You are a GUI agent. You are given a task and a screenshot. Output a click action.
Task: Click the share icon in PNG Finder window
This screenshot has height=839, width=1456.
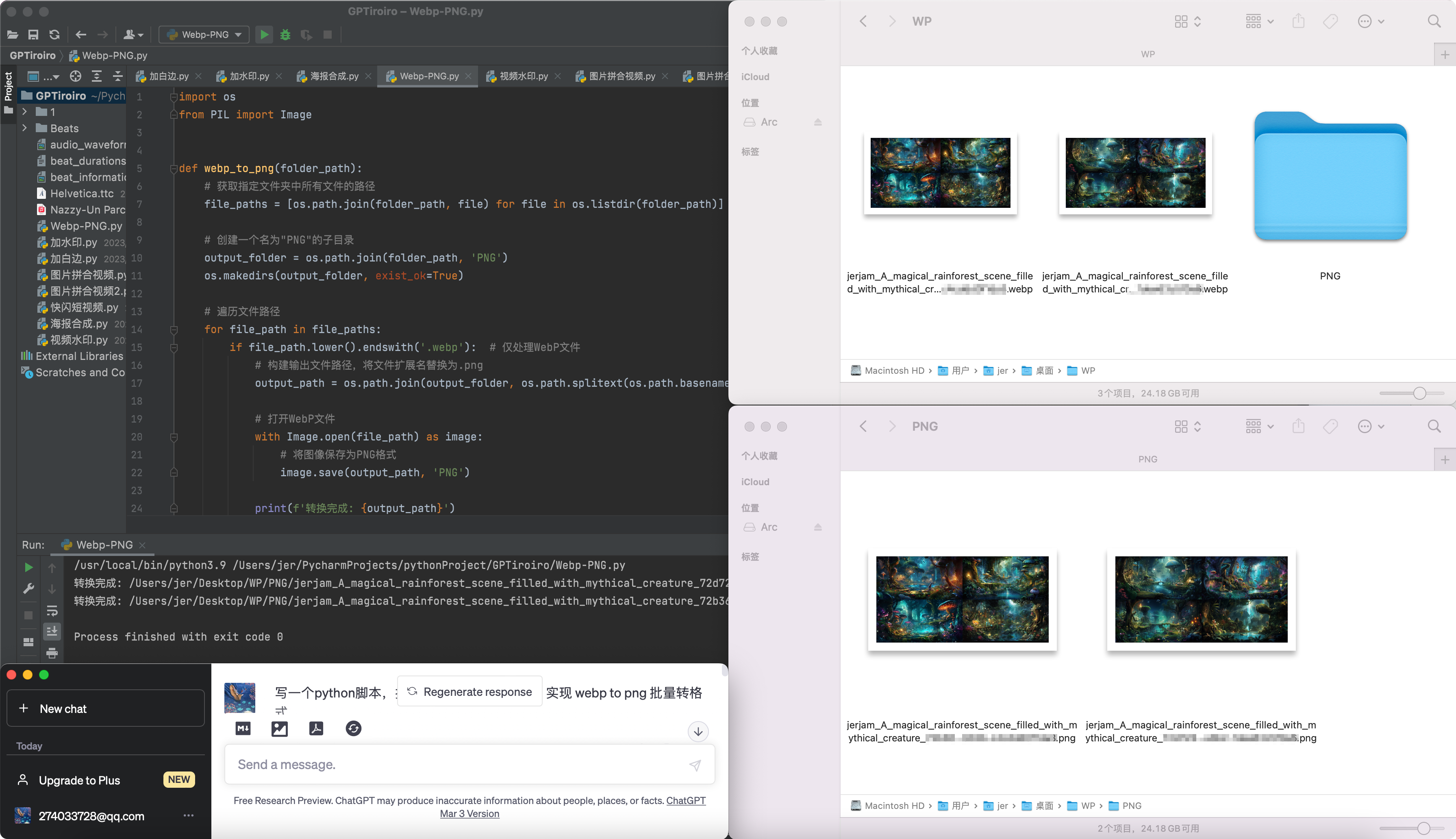tap(1298, 427)
